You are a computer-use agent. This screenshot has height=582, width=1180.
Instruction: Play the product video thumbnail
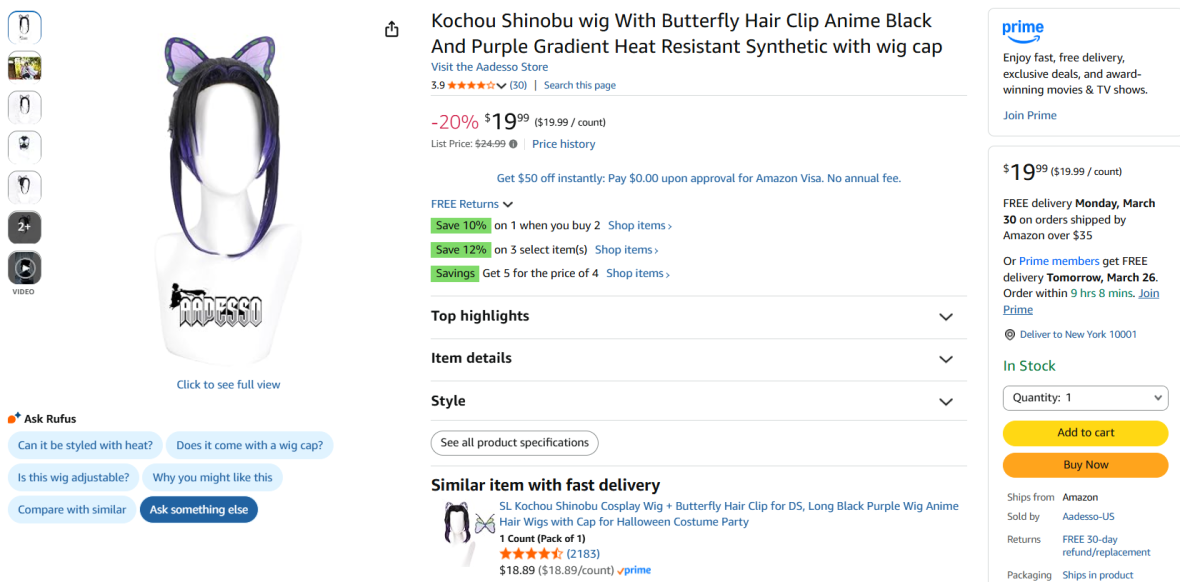coord(25,268)
